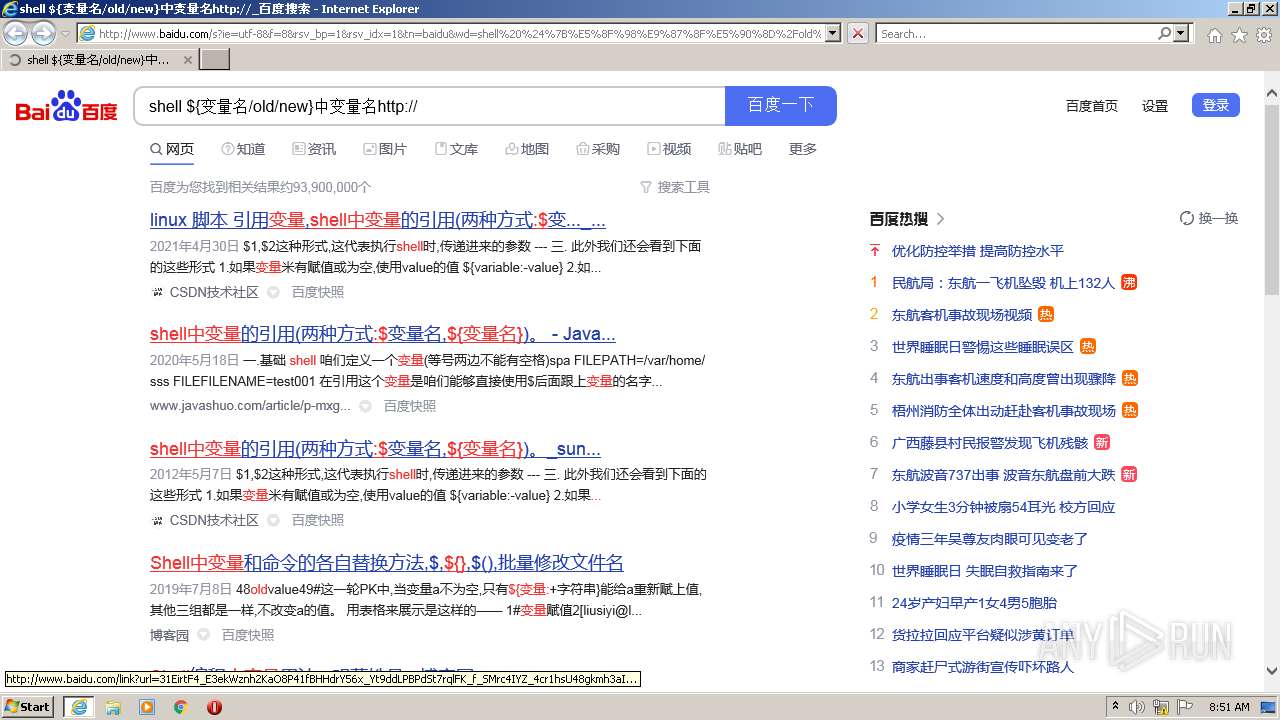Go forward with the browser Forward arrow
The height and width of the screenshot is (720, 1280).
pos(43,34)
